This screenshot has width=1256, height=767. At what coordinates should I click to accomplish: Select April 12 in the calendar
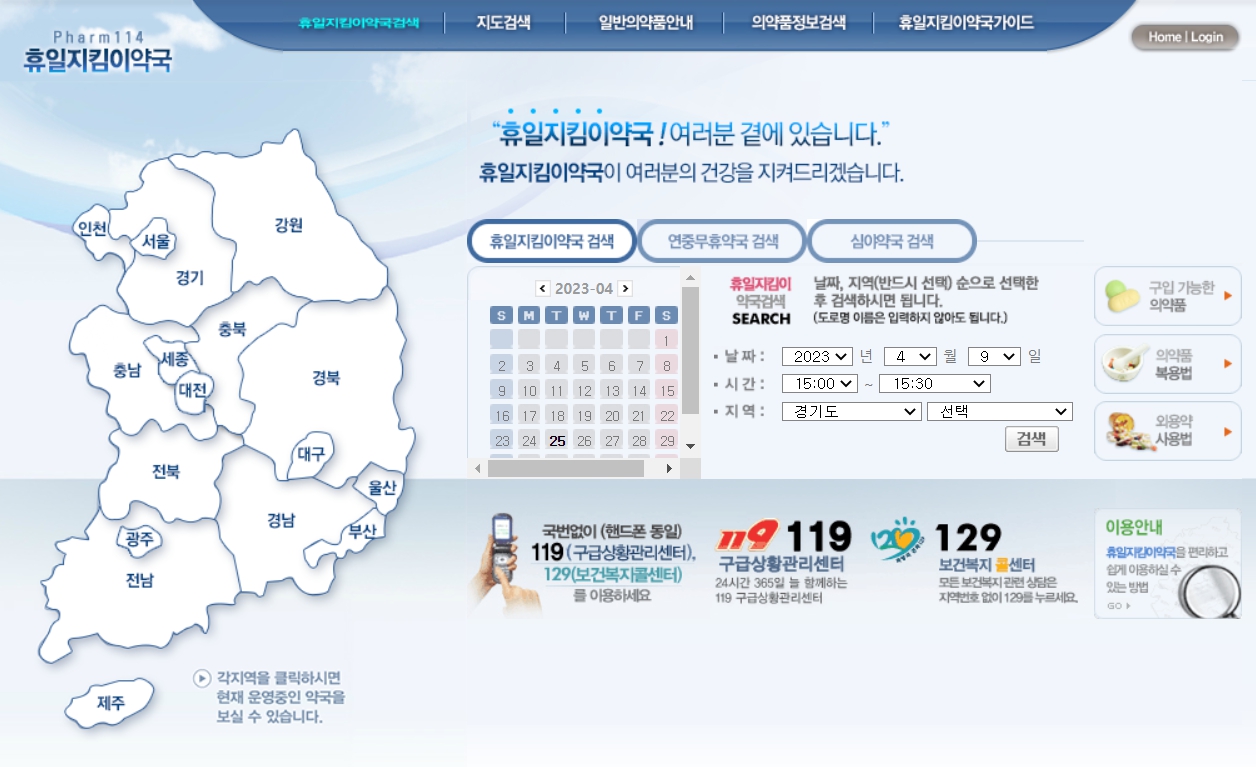[584, 390]
